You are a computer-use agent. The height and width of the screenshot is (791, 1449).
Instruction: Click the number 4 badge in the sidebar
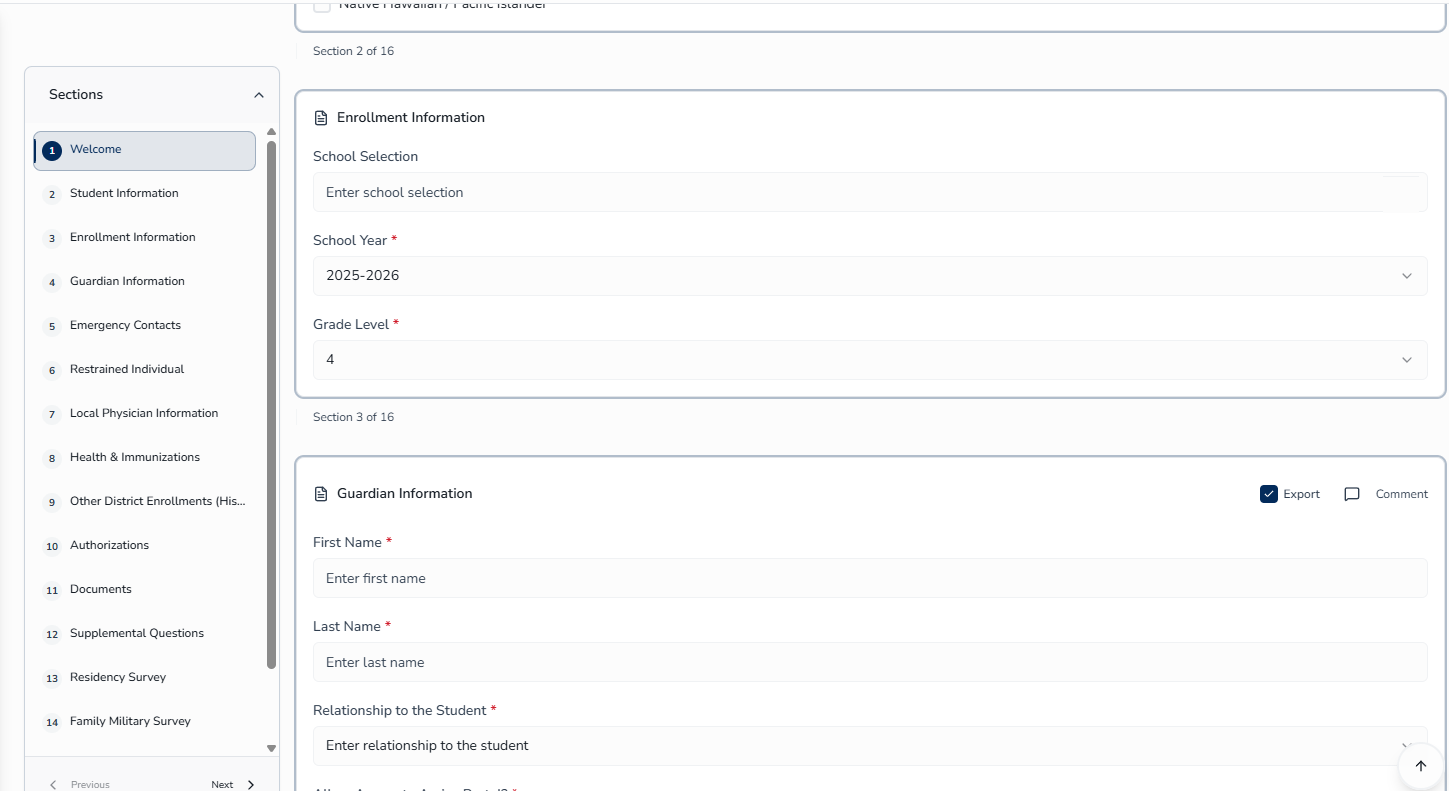click(x=52, y=283)
